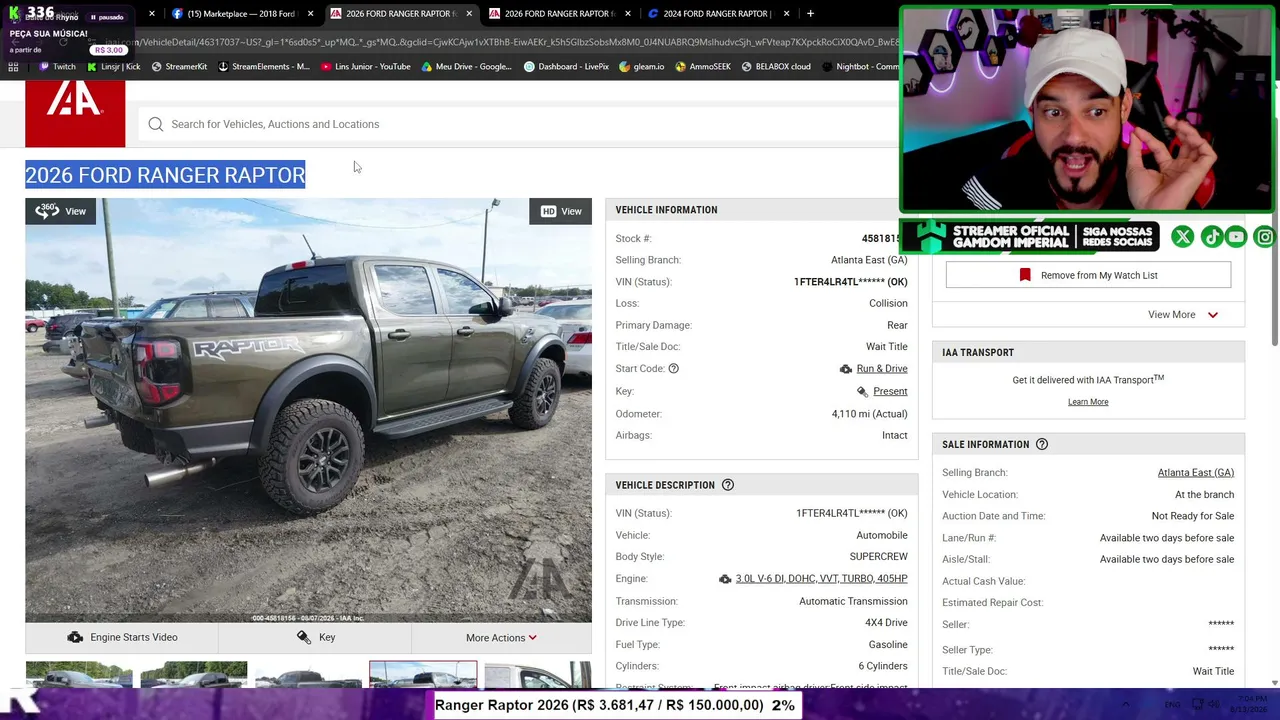1280x720 pixels.
Task: Play the Engine Starts Video
Action: click(x=122, y=637)
